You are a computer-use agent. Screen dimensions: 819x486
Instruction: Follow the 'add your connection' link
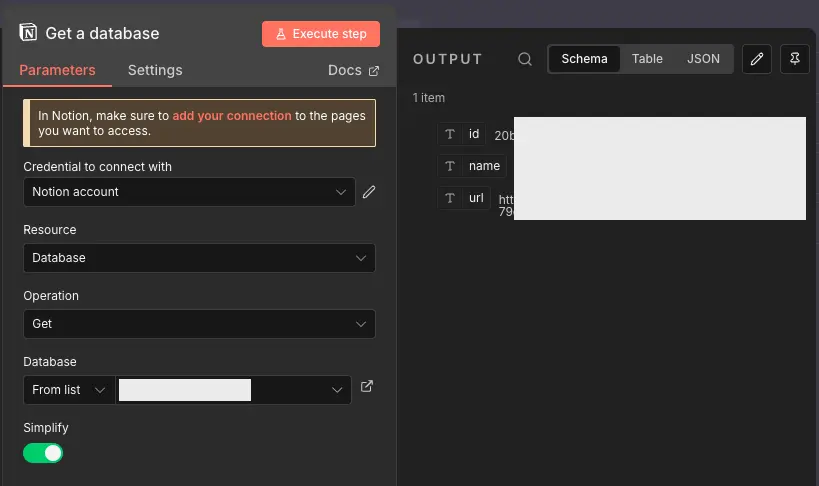tap(232, 115)
